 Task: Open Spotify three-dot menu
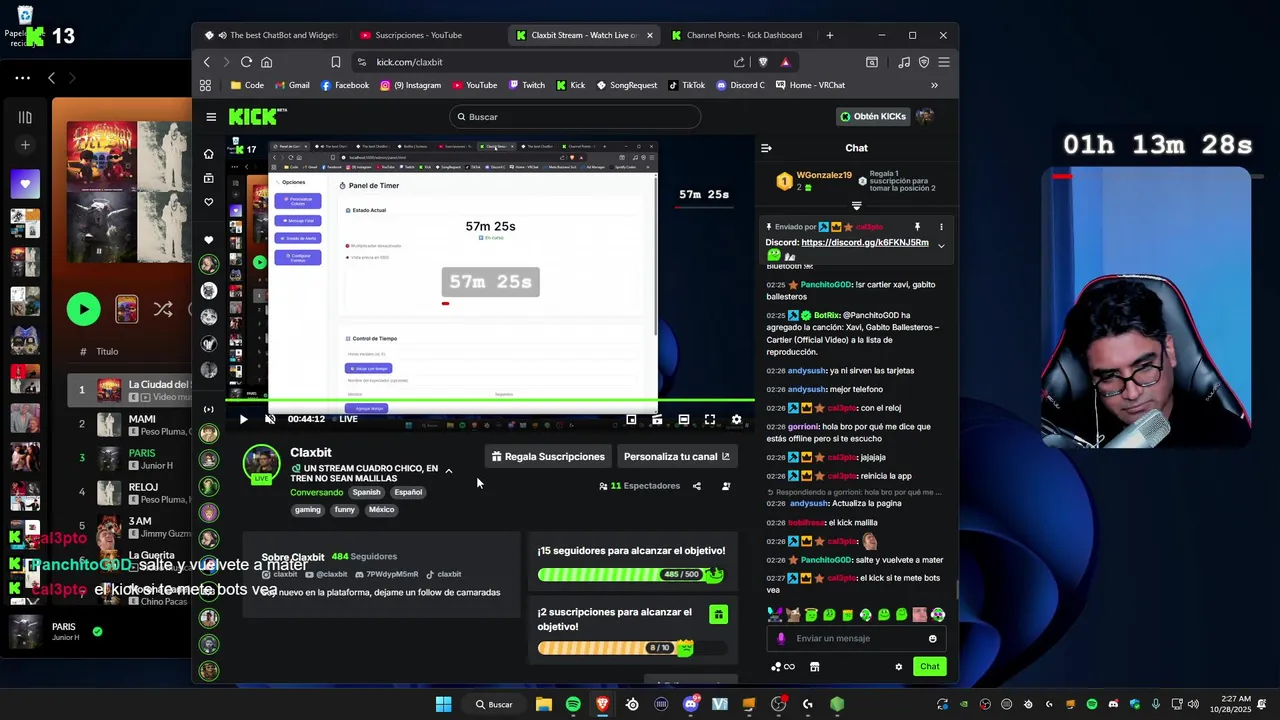pyautogui.click(x=22, y=78)
